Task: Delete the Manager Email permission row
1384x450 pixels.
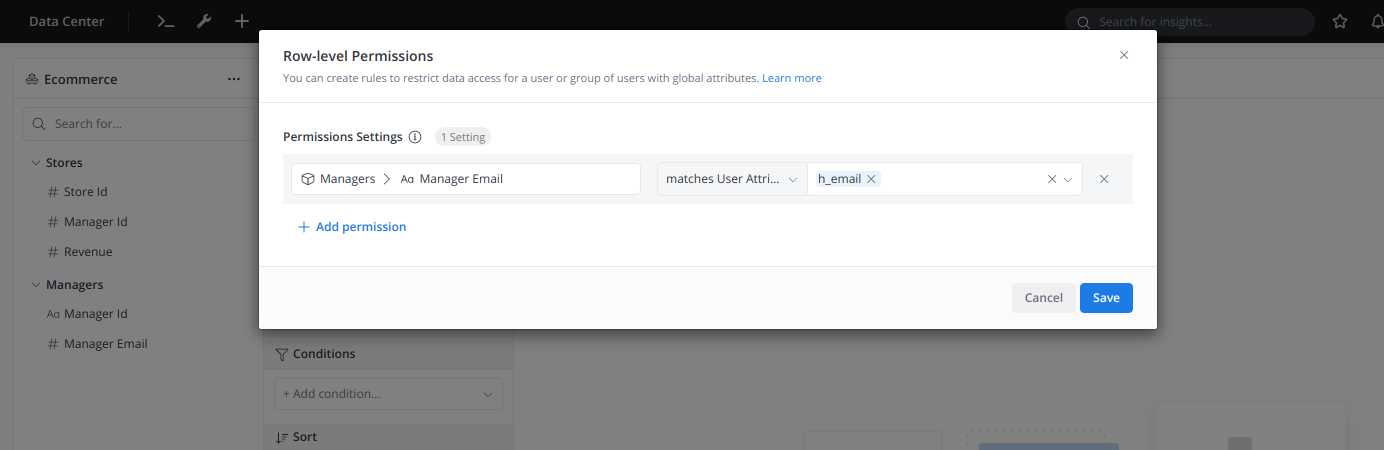Action: [1104, 180]
